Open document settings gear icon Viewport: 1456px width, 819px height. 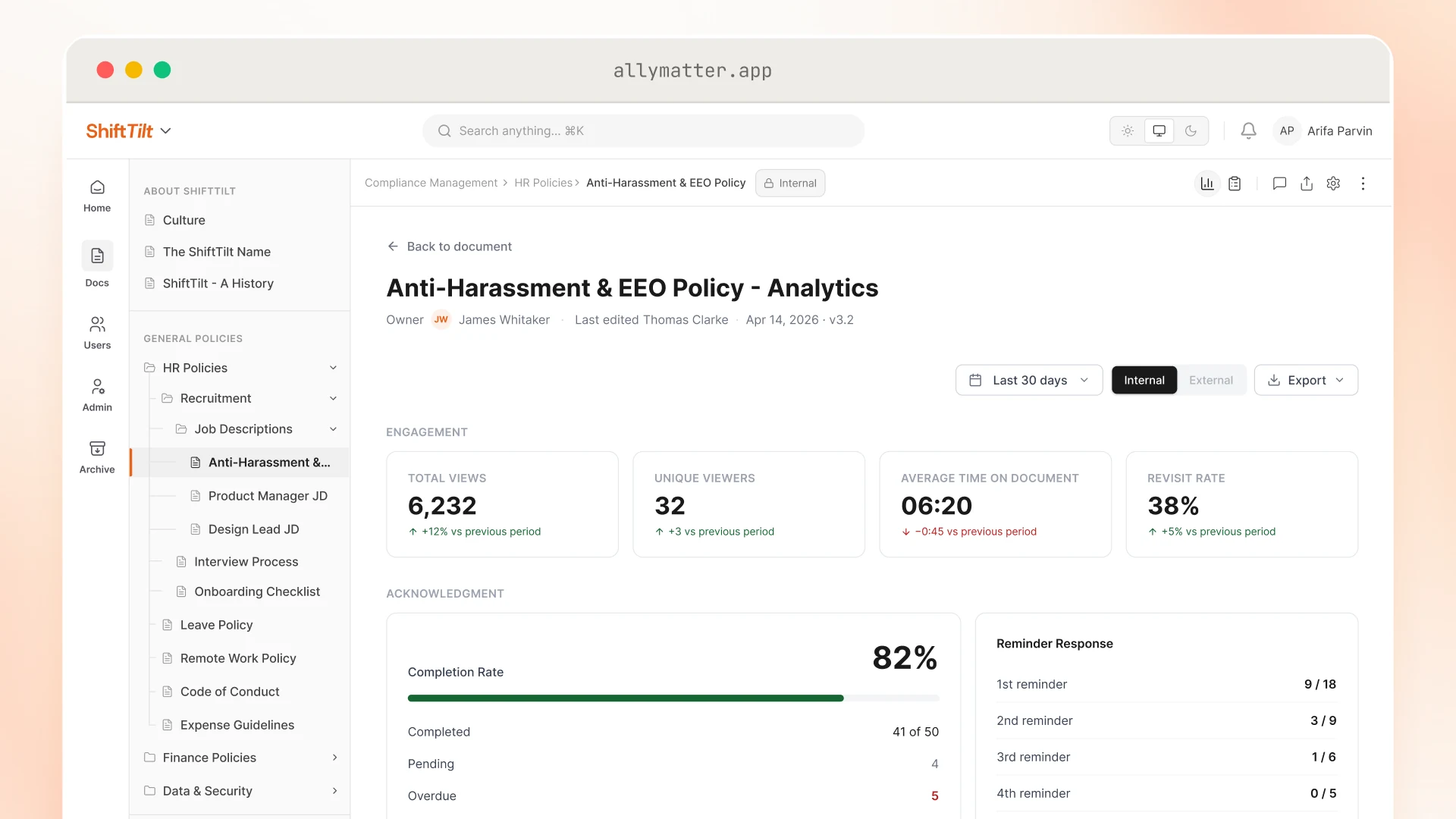pos(1333,184)
